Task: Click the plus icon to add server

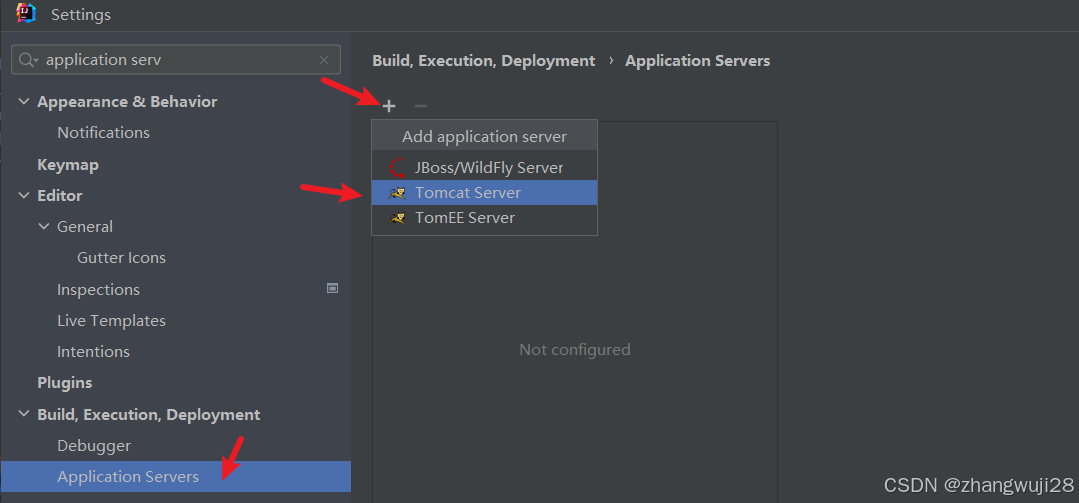Action: [x=389, y=106]
